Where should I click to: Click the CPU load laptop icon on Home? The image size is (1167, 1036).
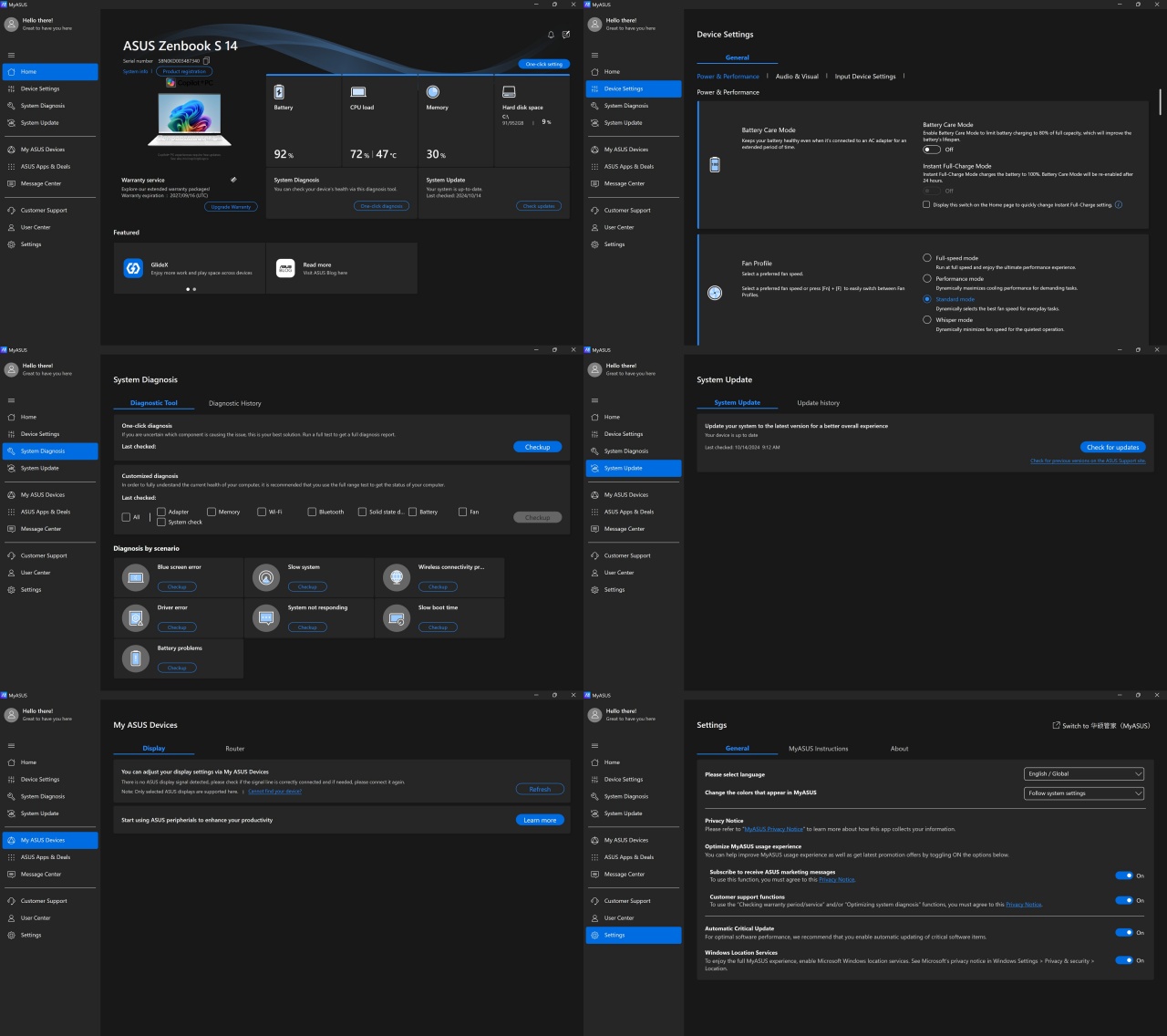(358, 92)
